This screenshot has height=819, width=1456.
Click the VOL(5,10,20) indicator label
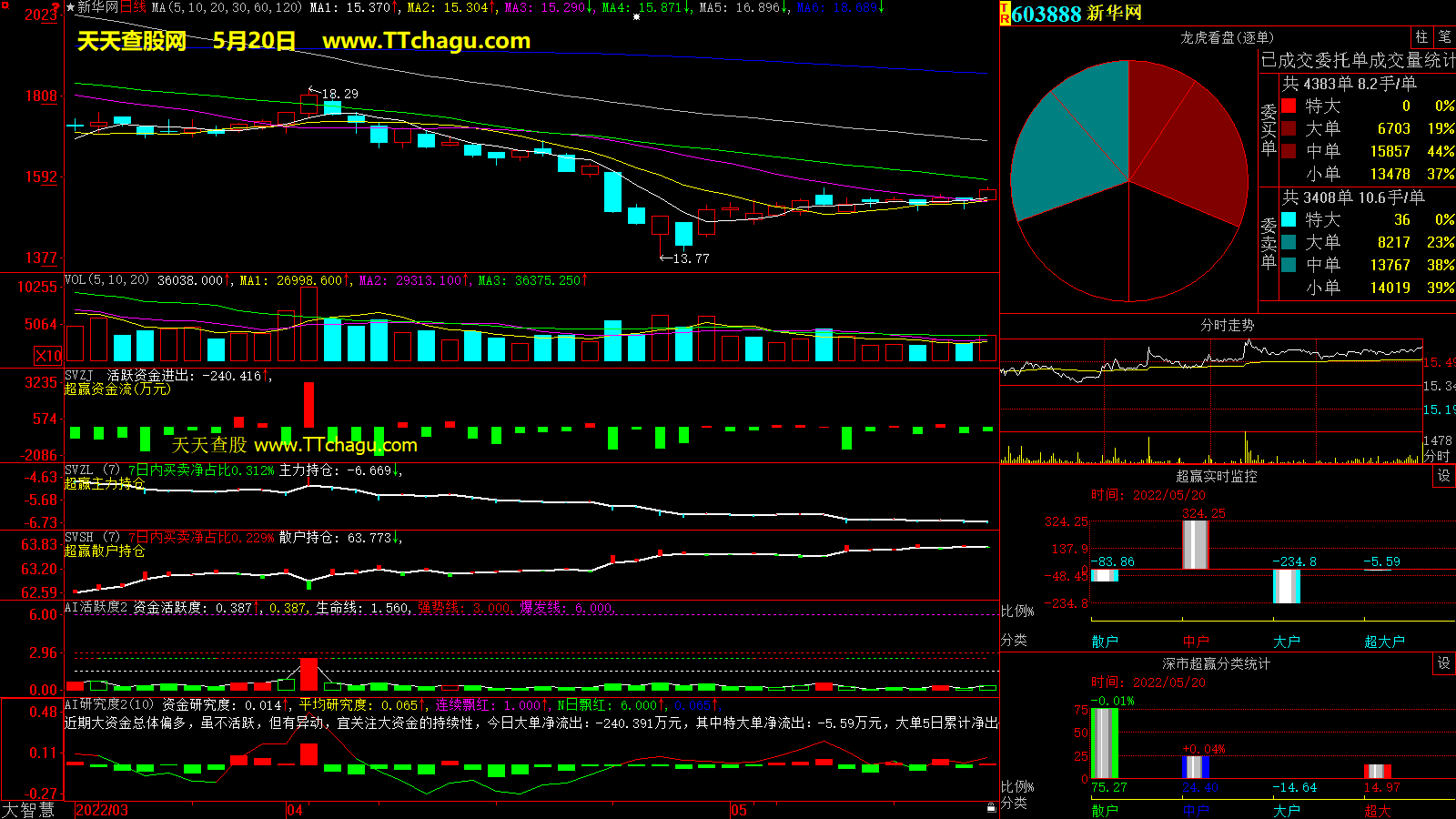[x=106, y=280]
